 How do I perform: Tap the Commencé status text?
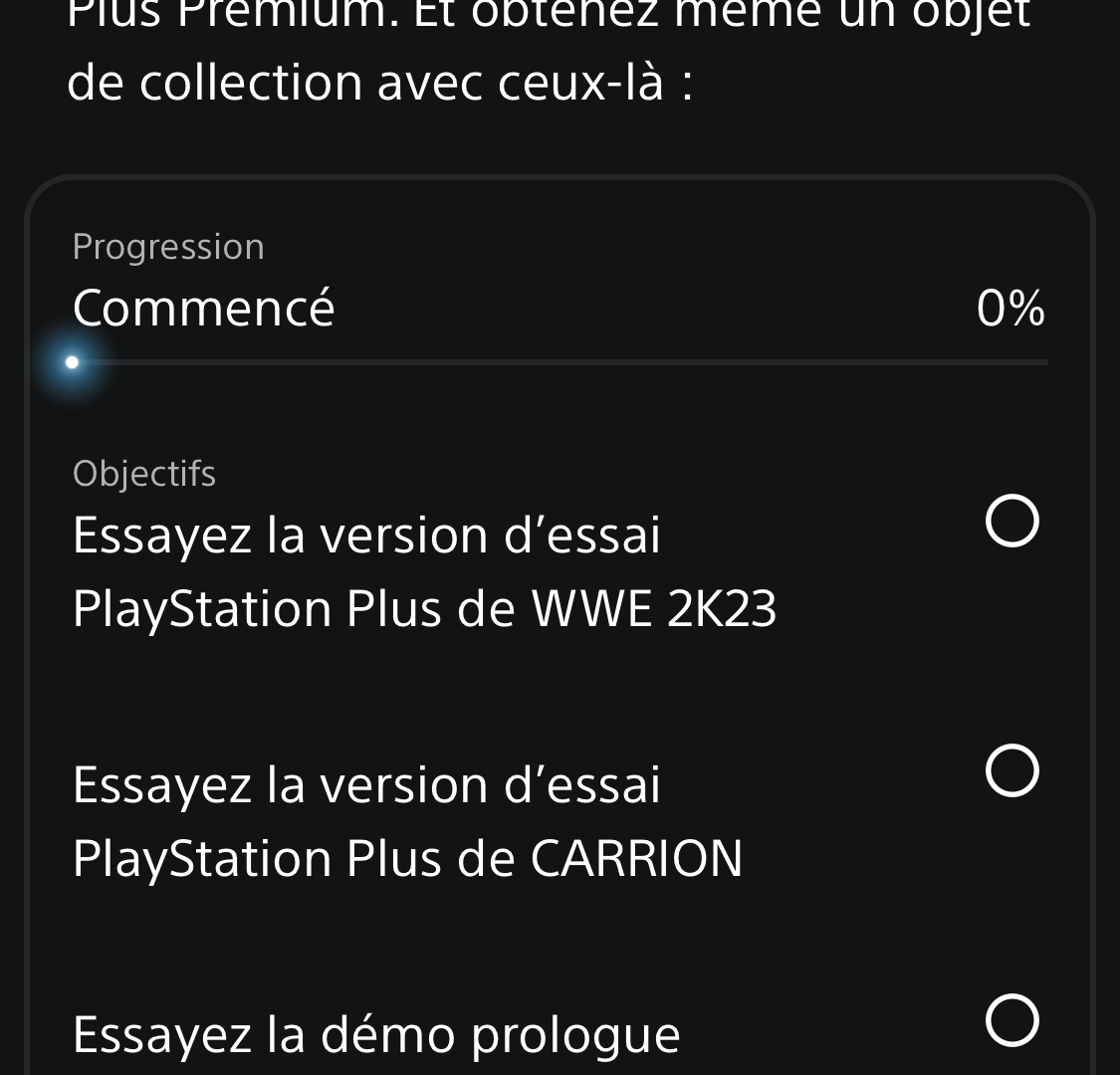coord(203,309)
